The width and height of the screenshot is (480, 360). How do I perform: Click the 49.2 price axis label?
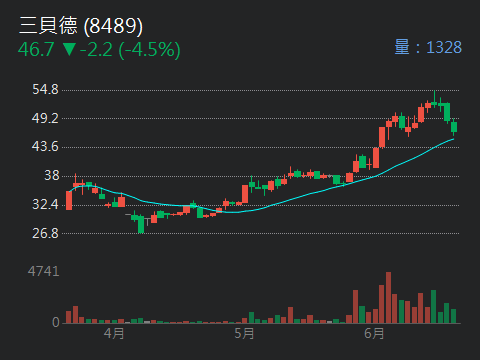click(x=45, y=118)
